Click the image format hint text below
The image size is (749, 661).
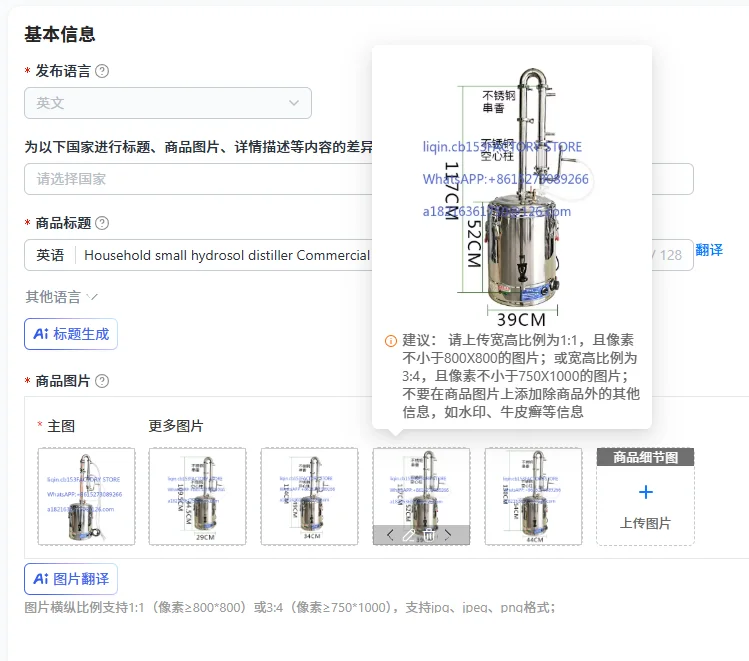click(x=290, y=608)
